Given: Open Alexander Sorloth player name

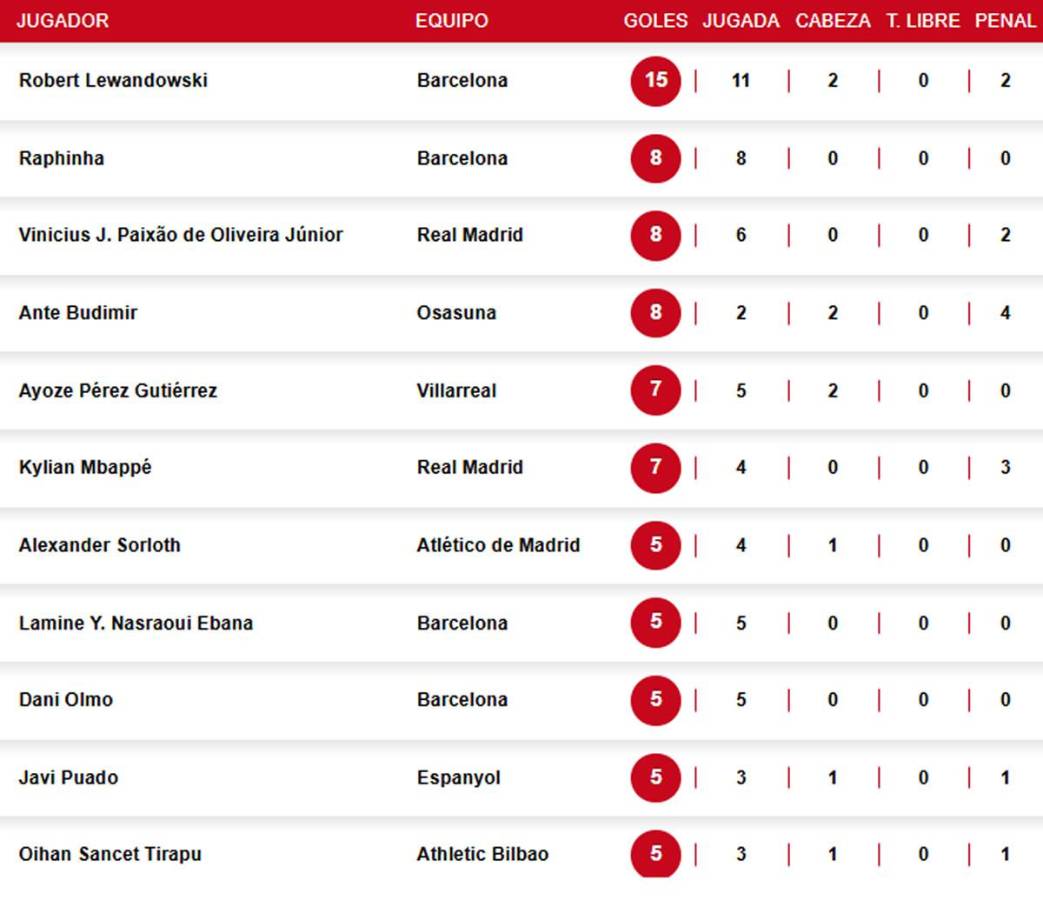Looking at the screenshot, I should click(100, 545).
